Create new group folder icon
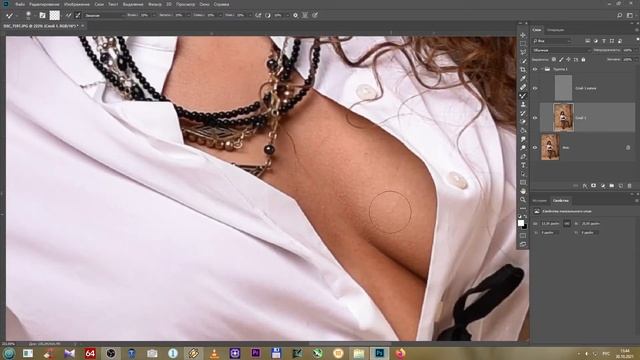Image resolution: width=640 pixels, height=360 pixels. [611, 186]
